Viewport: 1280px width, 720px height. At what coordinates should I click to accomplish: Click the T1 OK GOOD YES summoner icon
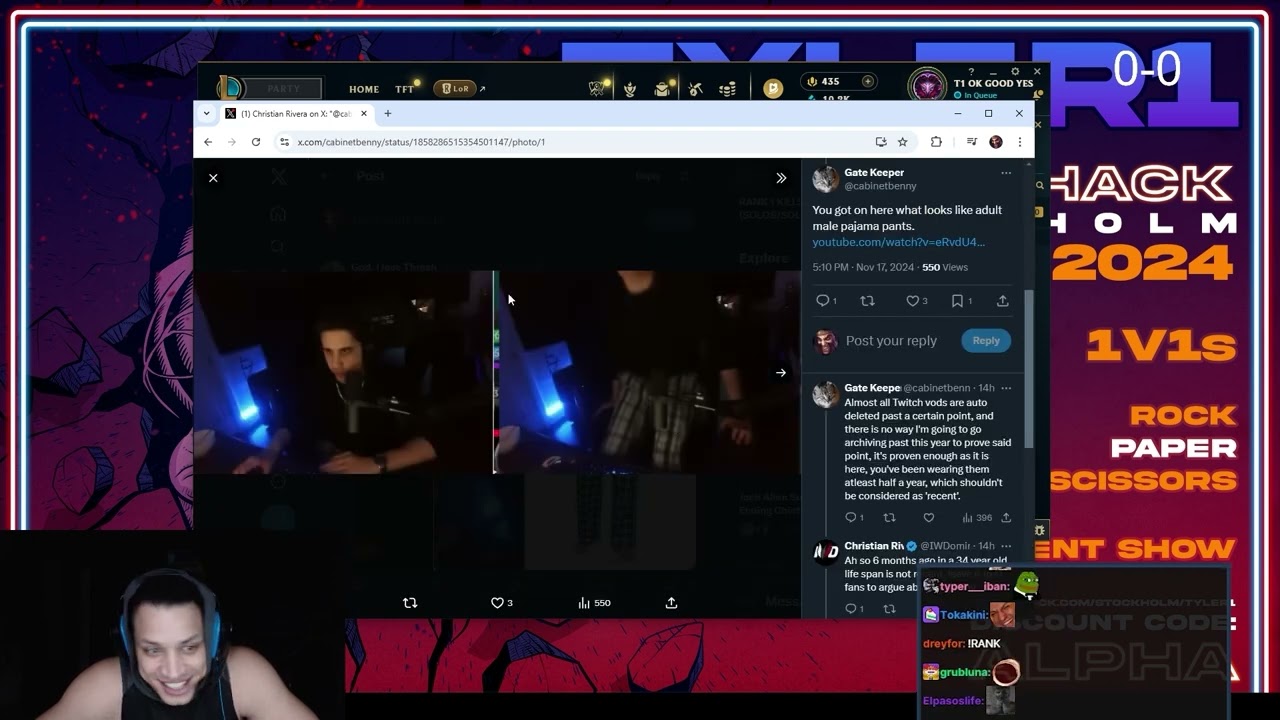pyautogui.click(x=927, y=86)
